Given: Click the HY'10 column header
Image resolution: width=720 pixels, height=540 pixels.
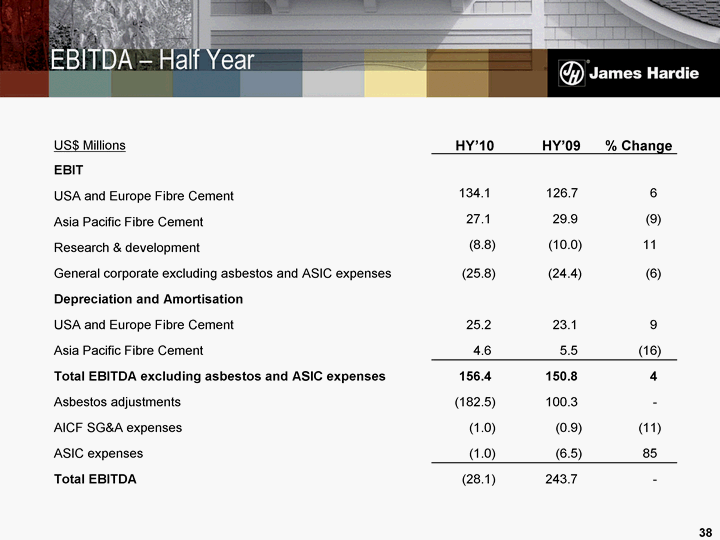Looking at the screenshot, I should pyautogui.click(x=475, y=146).
